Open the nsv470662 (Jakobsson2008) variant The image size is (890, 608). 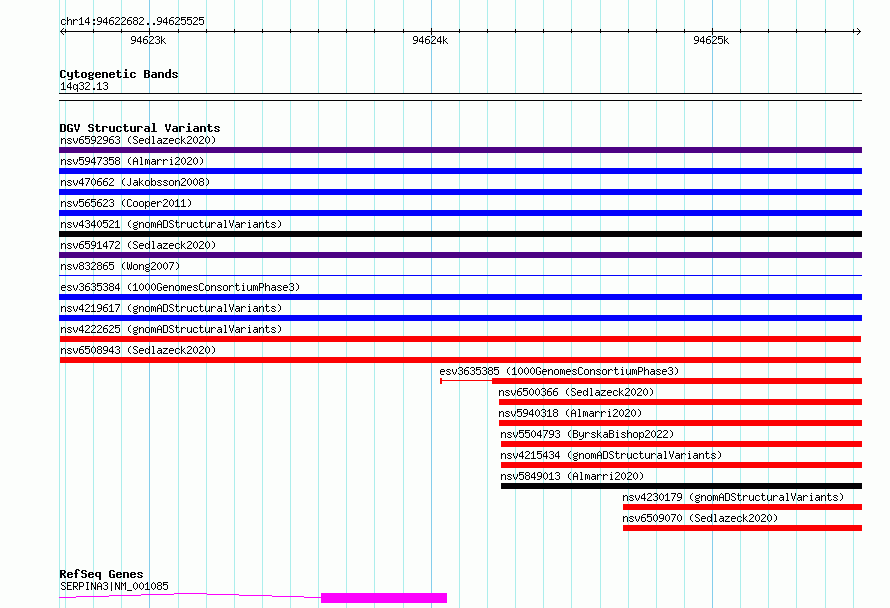click(135, 182)
